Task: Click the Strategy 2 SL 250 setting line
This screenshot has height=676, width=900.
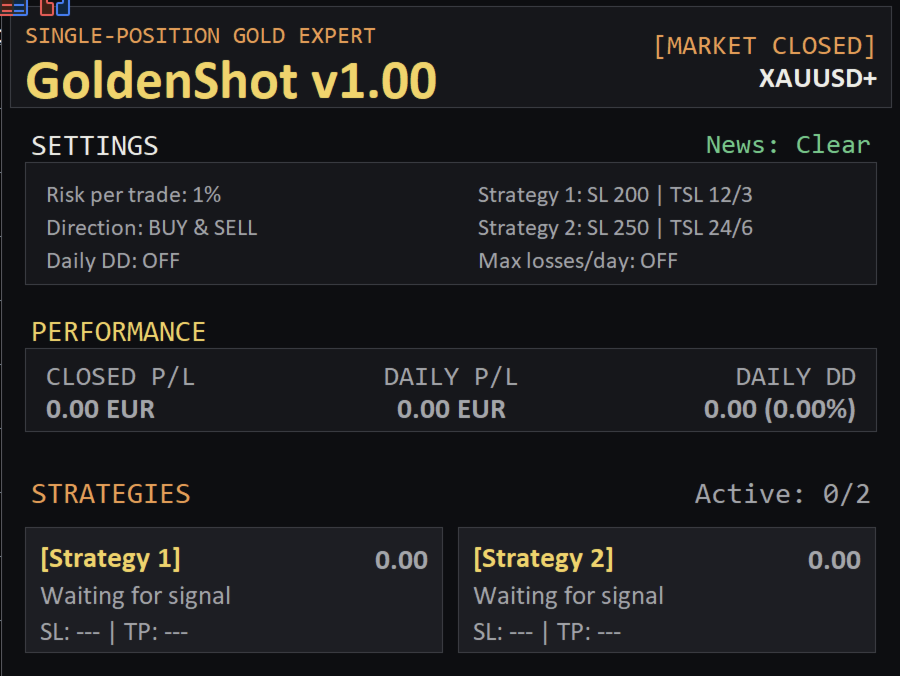Action: [x=615, y=228]
